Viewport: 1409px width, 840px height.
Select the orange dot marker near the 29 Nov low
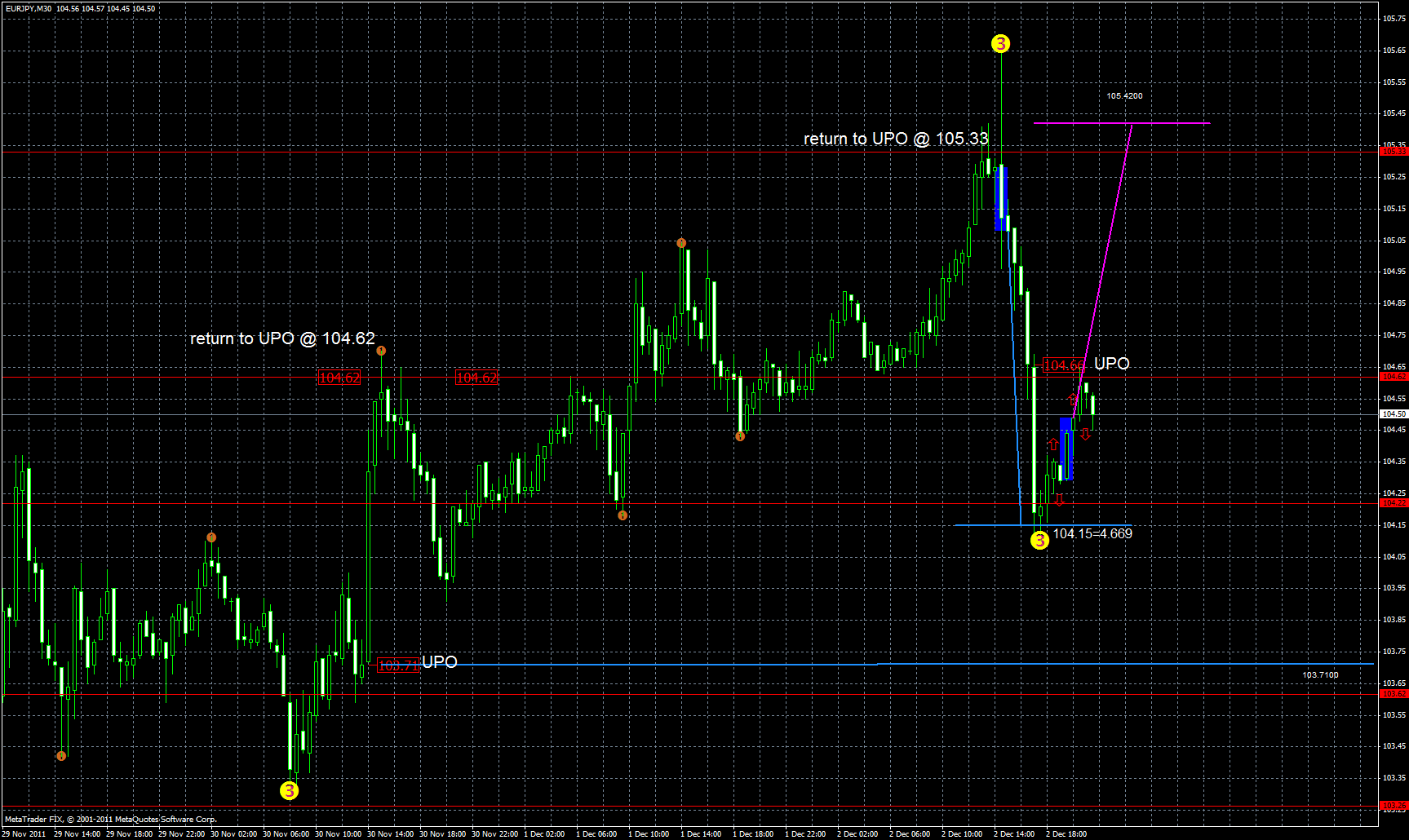[61, 755]
